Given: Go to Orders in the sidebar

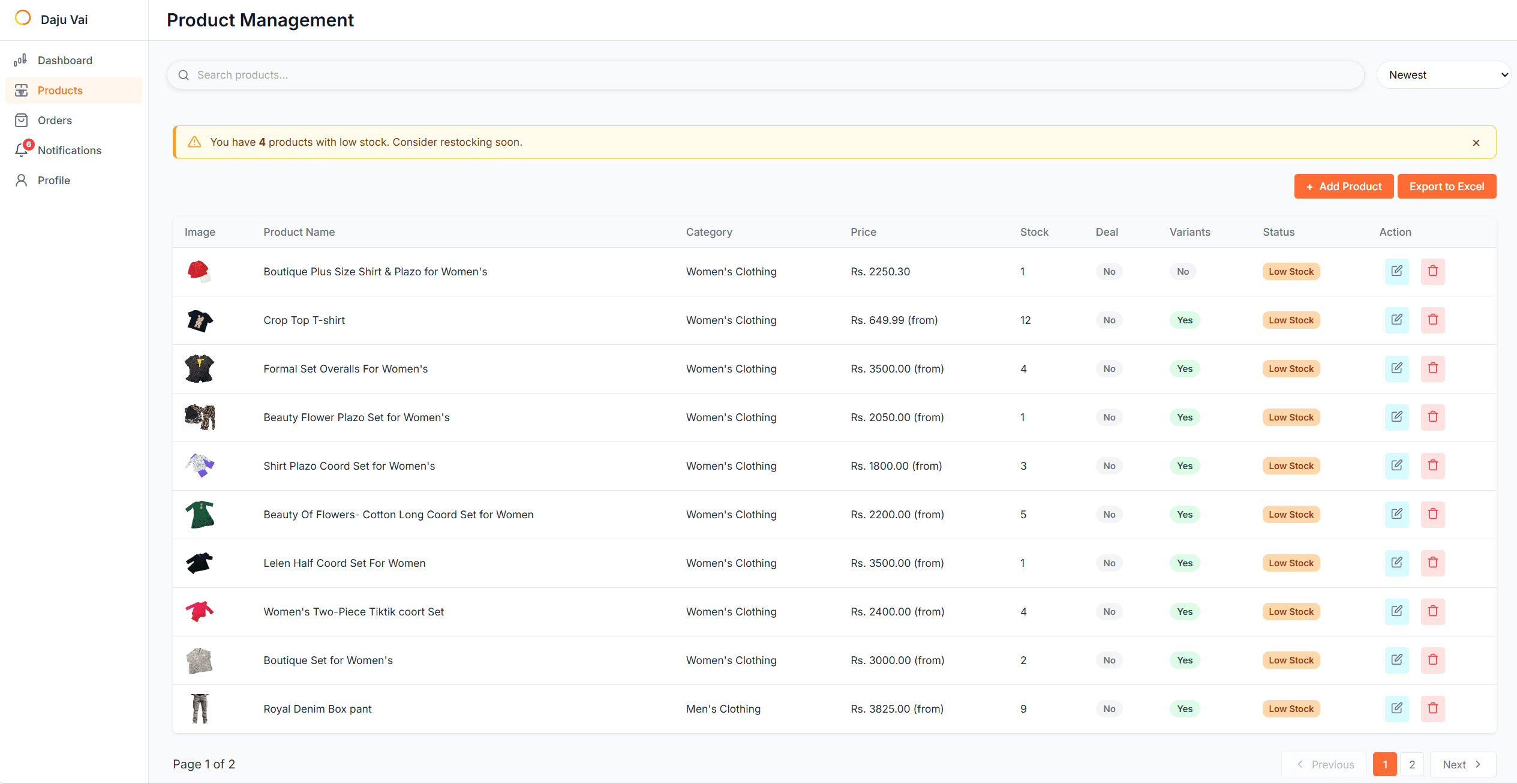Looking at the screenshot, I should [74, 120].
